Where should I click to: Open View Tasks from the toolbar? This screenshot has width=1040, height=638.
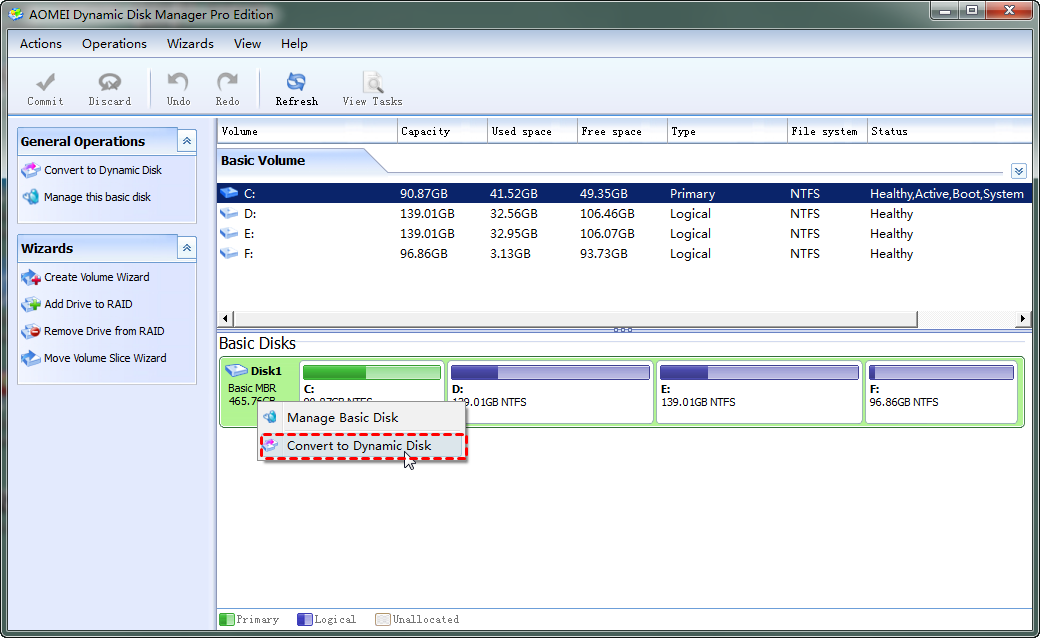tap(373, 88)
